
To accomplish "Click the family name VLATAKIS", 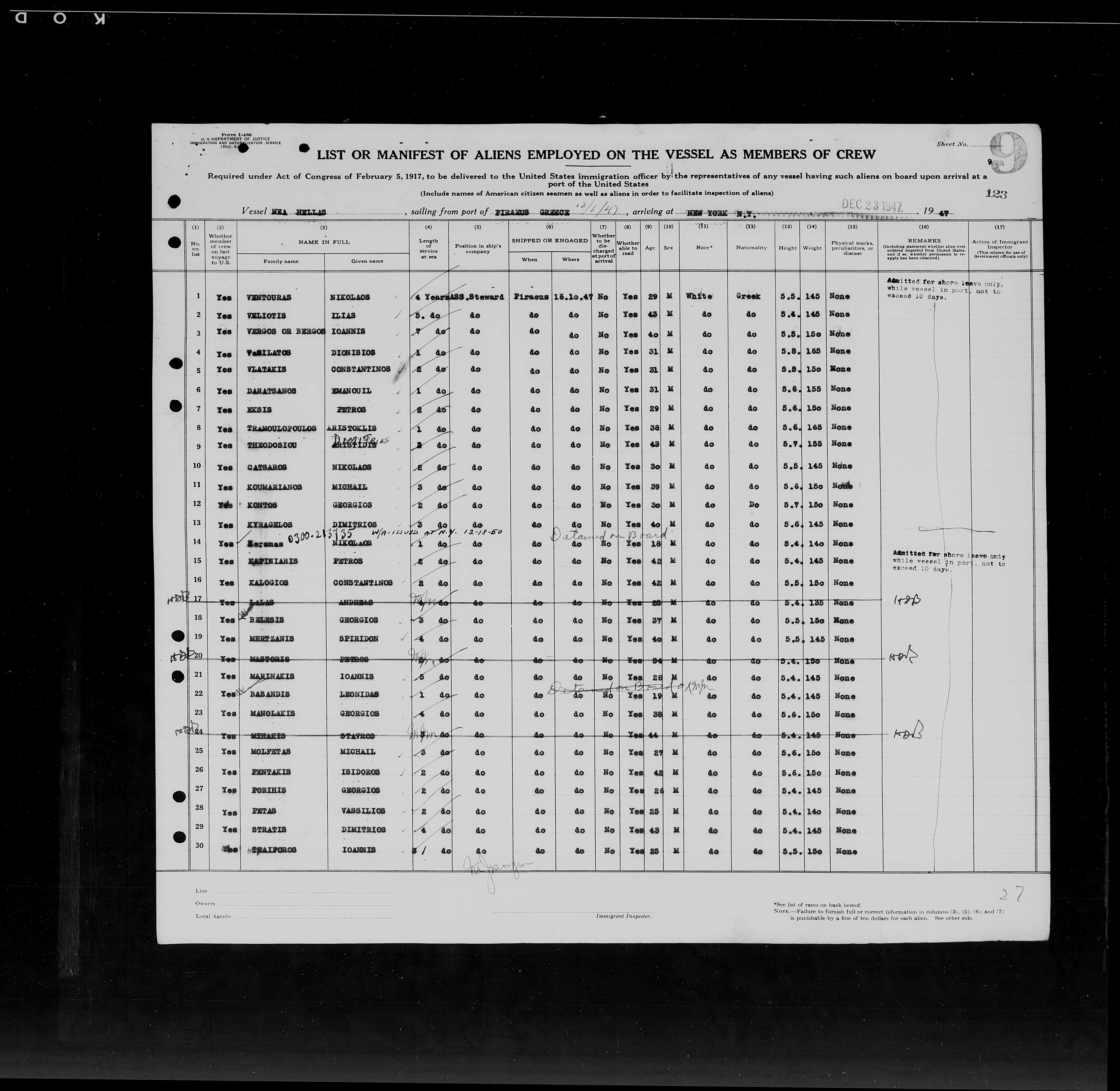I will (x=266, y=370).
